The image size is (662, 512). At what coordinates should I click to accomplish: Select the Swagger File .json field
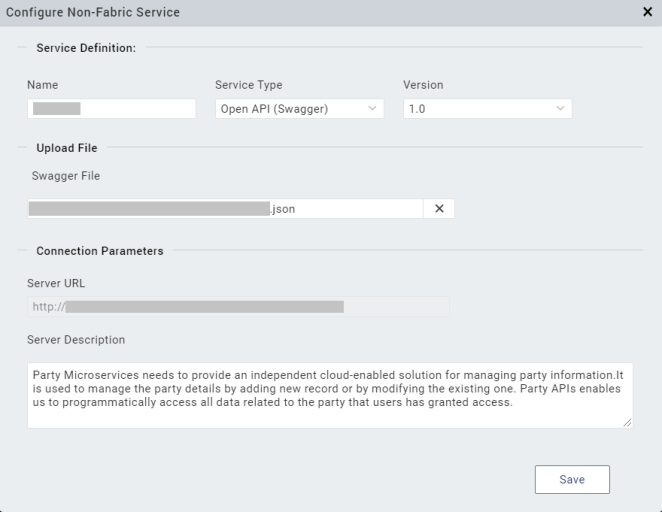225,209
